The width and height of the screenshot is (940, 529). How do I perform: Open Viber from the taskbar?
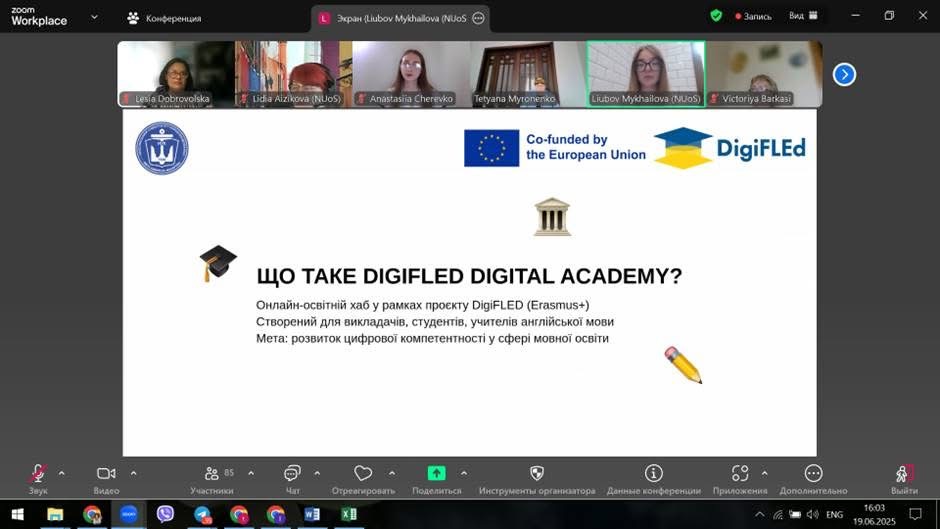pos(165,515)
